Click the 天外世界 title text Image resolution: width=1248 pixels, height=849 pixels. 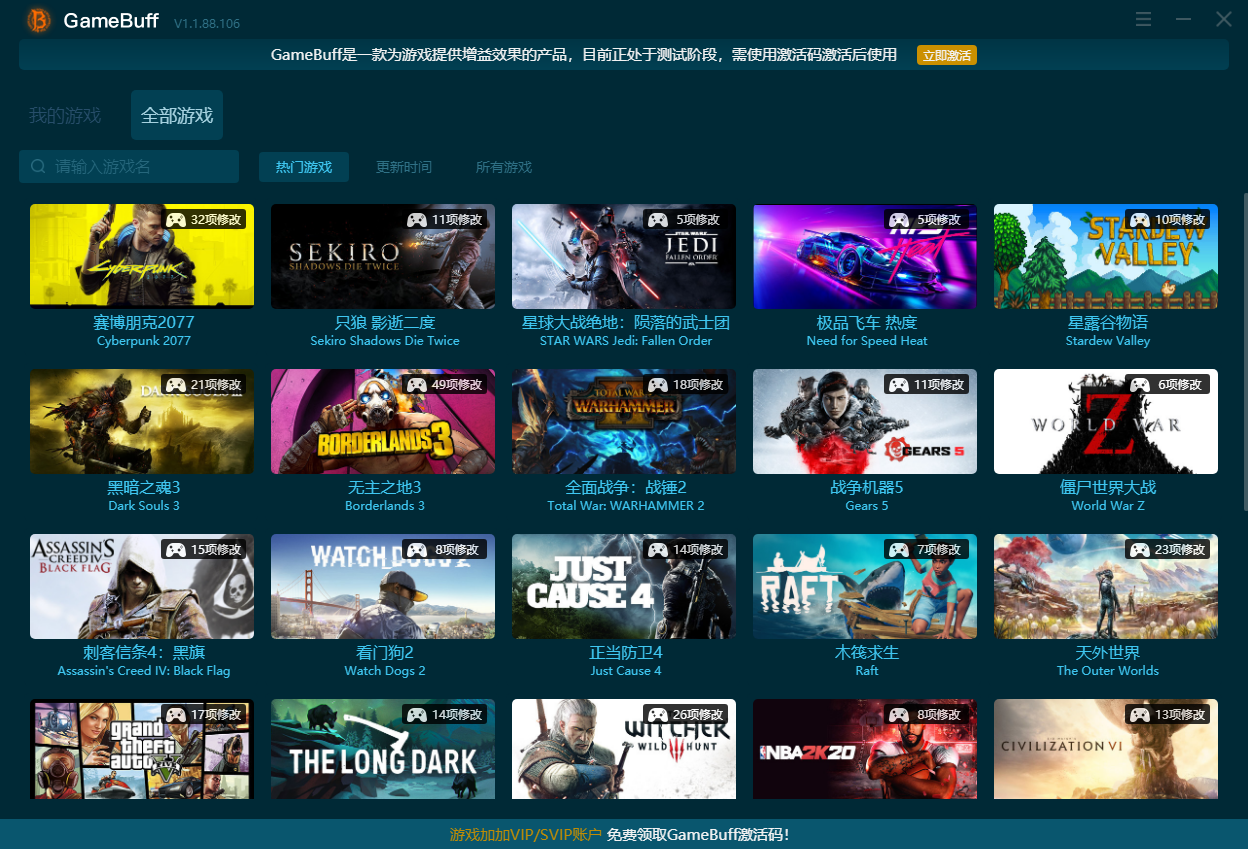1108,653
